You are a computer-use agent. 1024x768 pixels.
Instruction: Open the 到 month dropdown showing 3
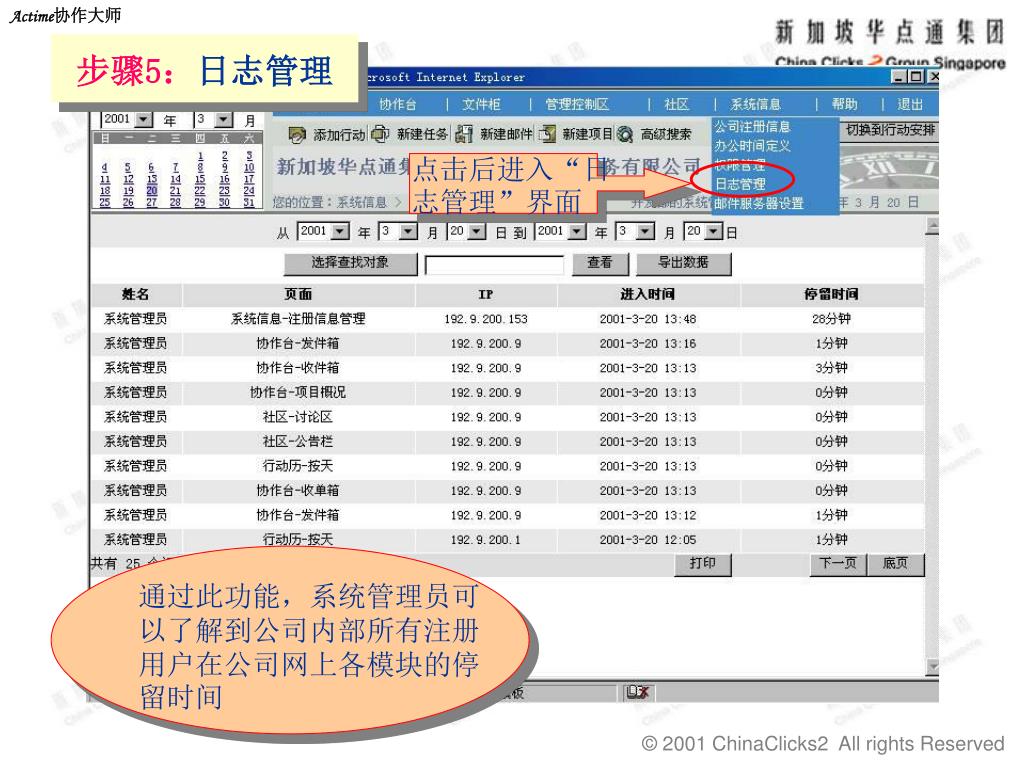[646, 232]
